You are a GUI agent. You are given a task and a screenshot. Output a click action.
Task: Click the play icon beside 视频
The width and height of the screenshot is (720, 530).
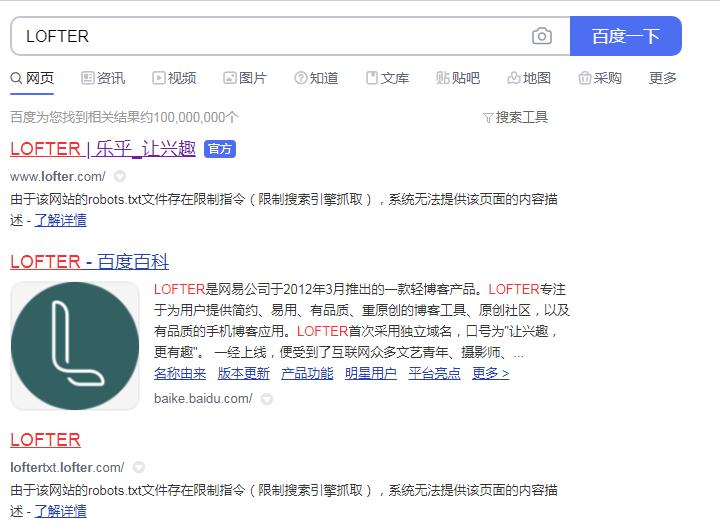(158, 78)
